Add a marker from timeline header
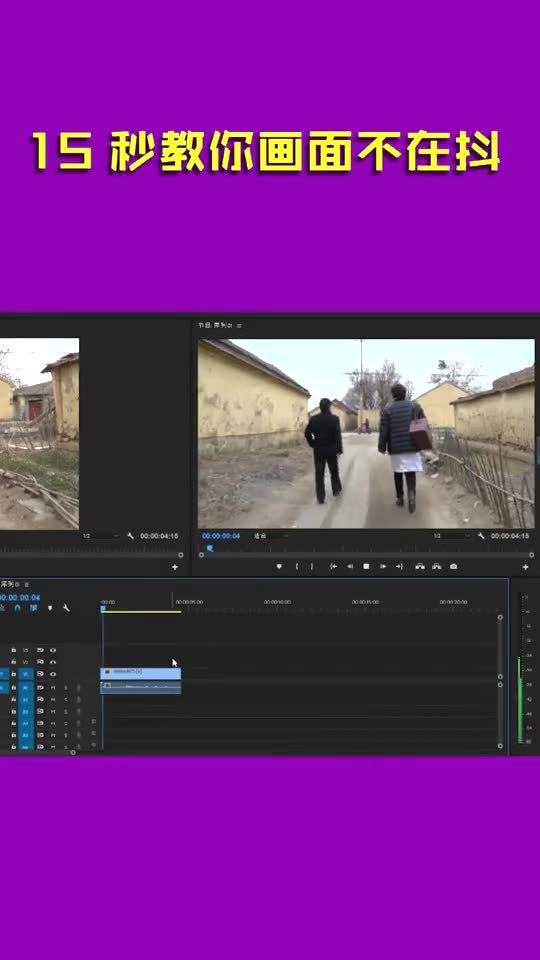540x960 pixels. pyautogui.click(x=50, y=608)
